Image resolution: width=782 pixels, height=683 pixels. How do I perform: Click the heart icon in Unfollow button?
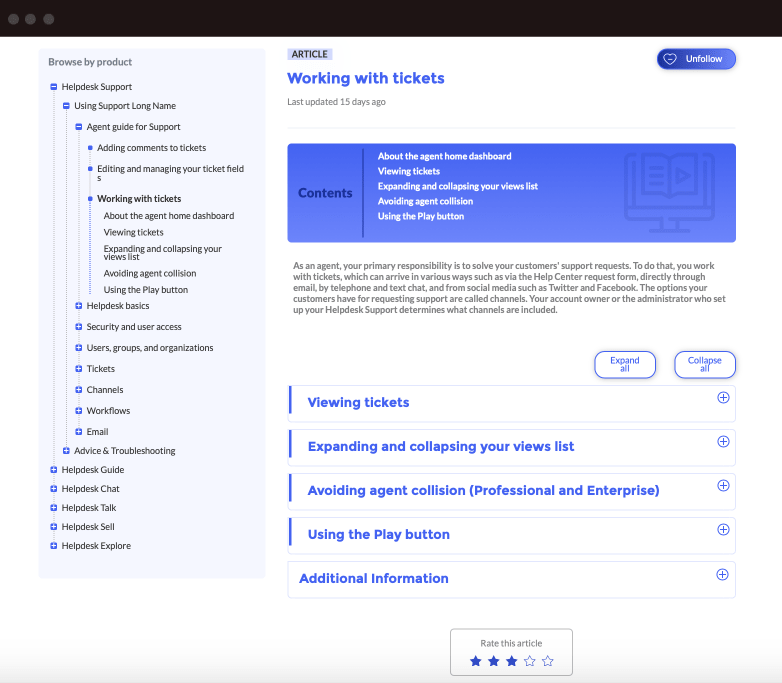pyautogui.click(x=670, y=59)
